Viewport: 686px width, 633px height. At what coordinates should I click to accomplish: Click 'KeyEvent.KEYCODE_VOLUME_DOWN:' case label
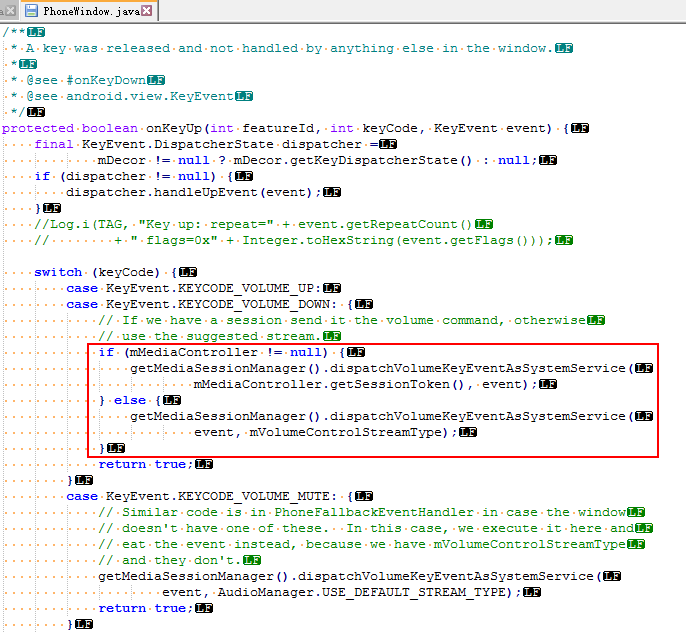(222, 304)
